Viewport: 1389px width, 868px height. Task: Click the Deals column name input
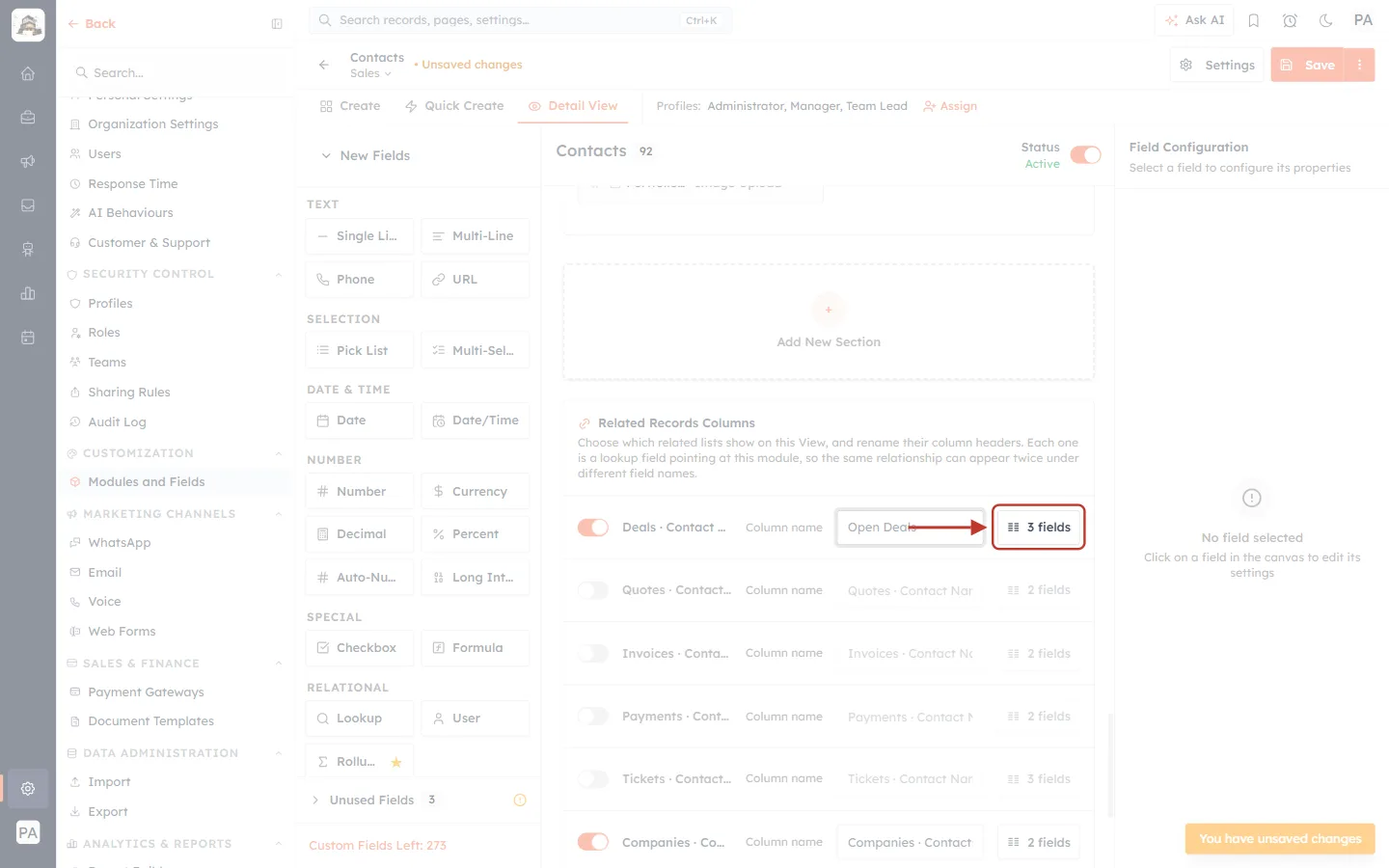point(910,528)
